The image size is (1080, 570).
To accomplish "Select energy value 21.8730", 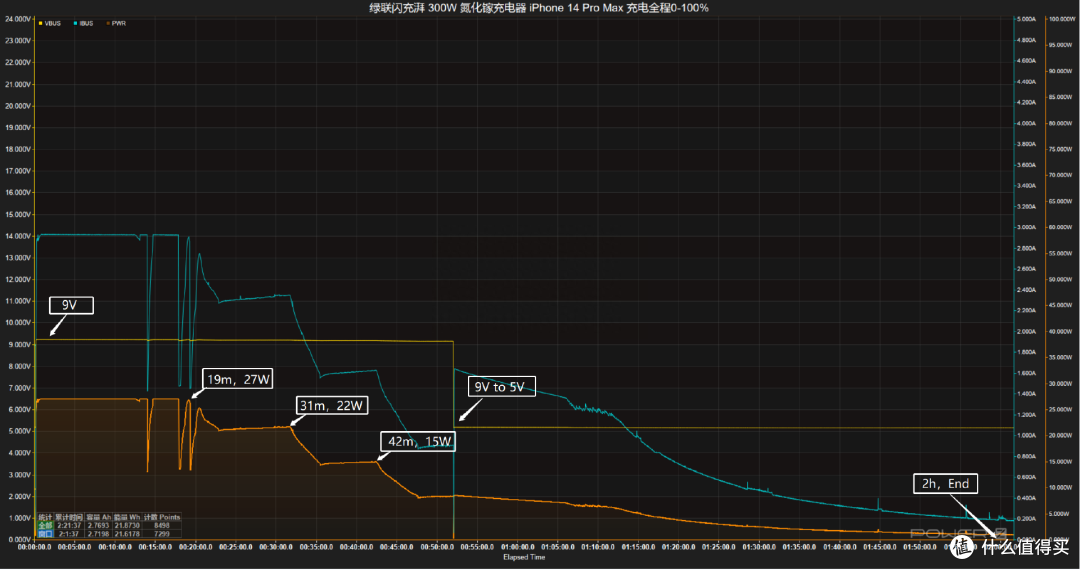I will point(127,525).
